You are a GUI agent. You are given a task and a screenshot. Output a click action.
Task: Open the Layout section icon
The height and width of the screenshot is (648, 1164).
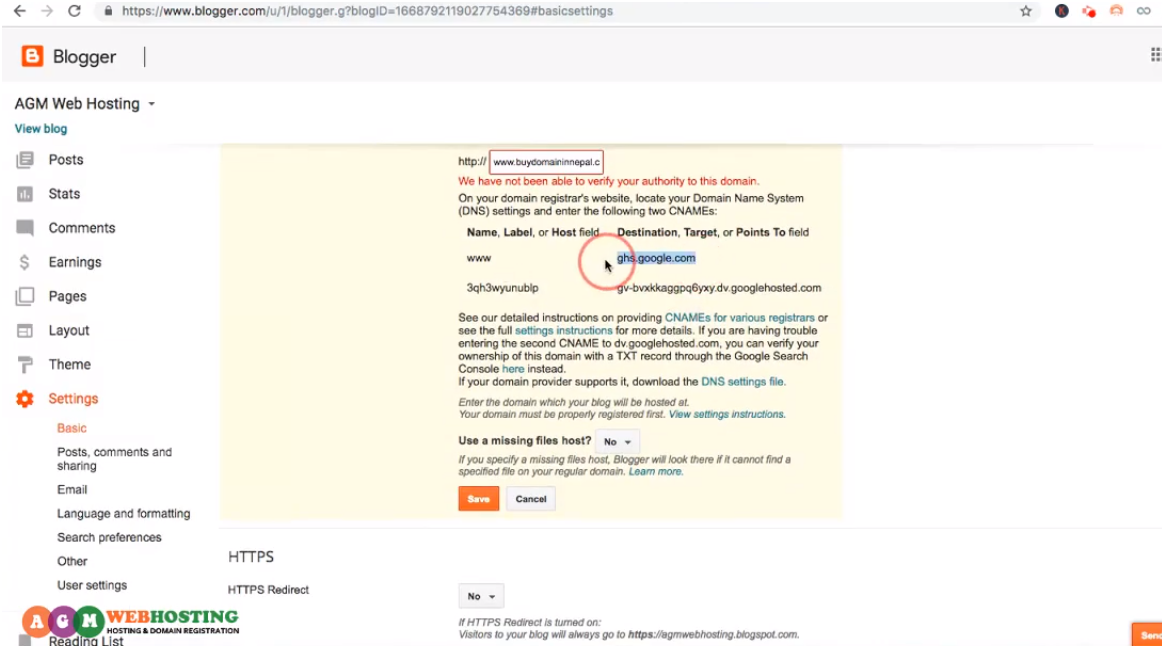coord(24,330)
